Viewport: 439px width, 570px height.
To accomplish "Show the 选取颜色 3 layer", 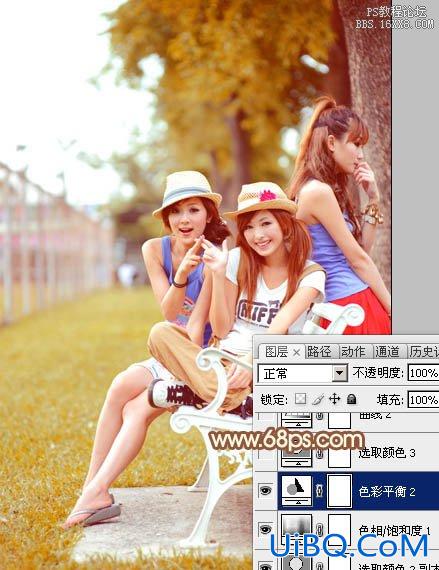I will pos(266,453).
